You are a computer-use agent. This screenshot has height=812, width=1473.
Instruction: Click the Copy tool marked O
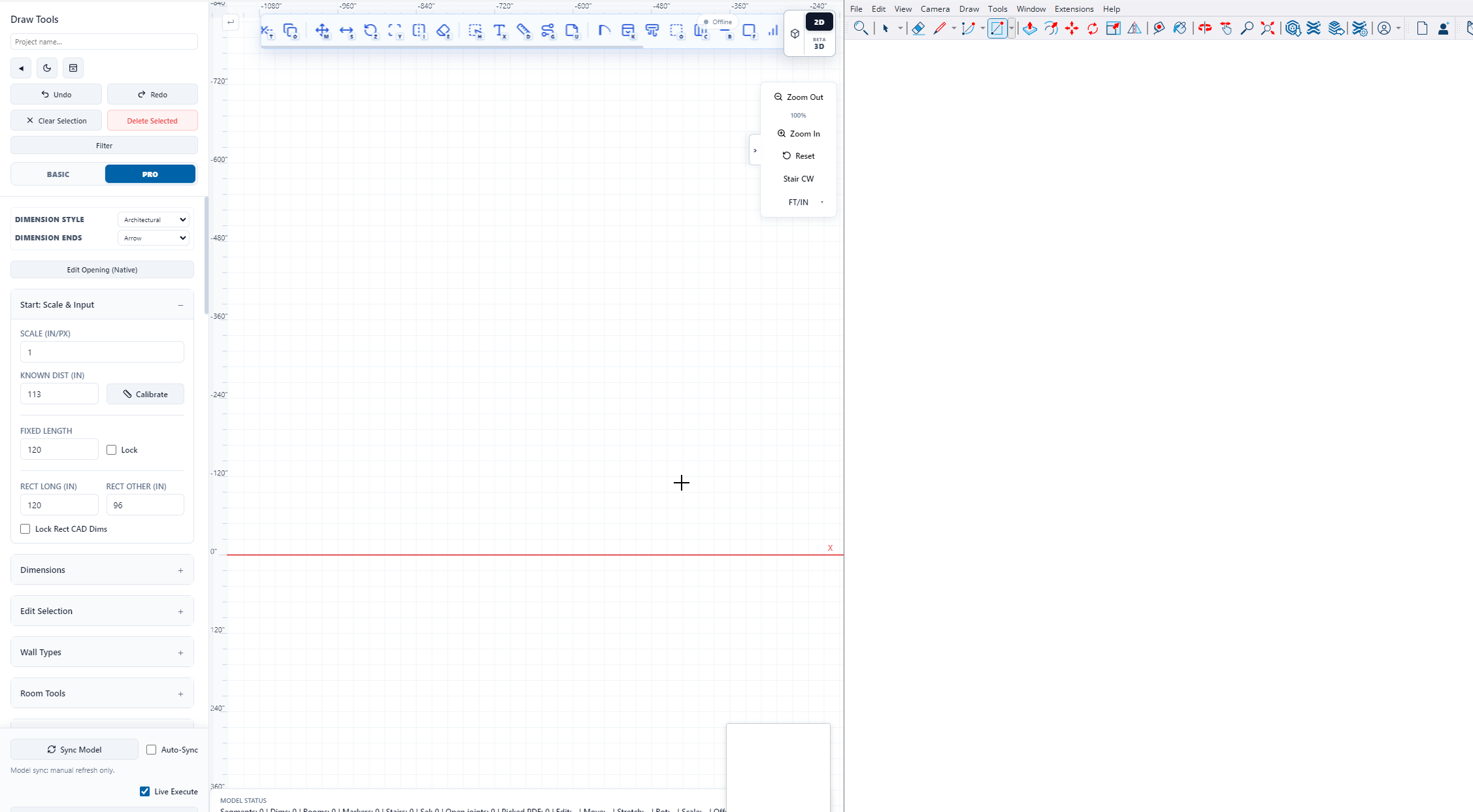[x=290, y=31]
